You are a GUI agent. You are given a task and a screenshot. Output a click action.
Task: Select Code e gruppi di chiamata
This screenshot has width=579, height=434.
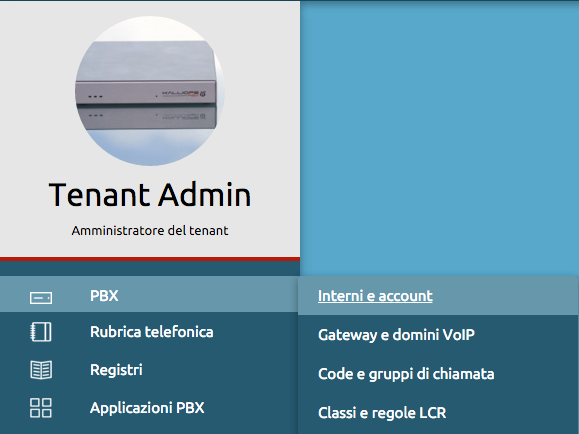click(406, 374)
